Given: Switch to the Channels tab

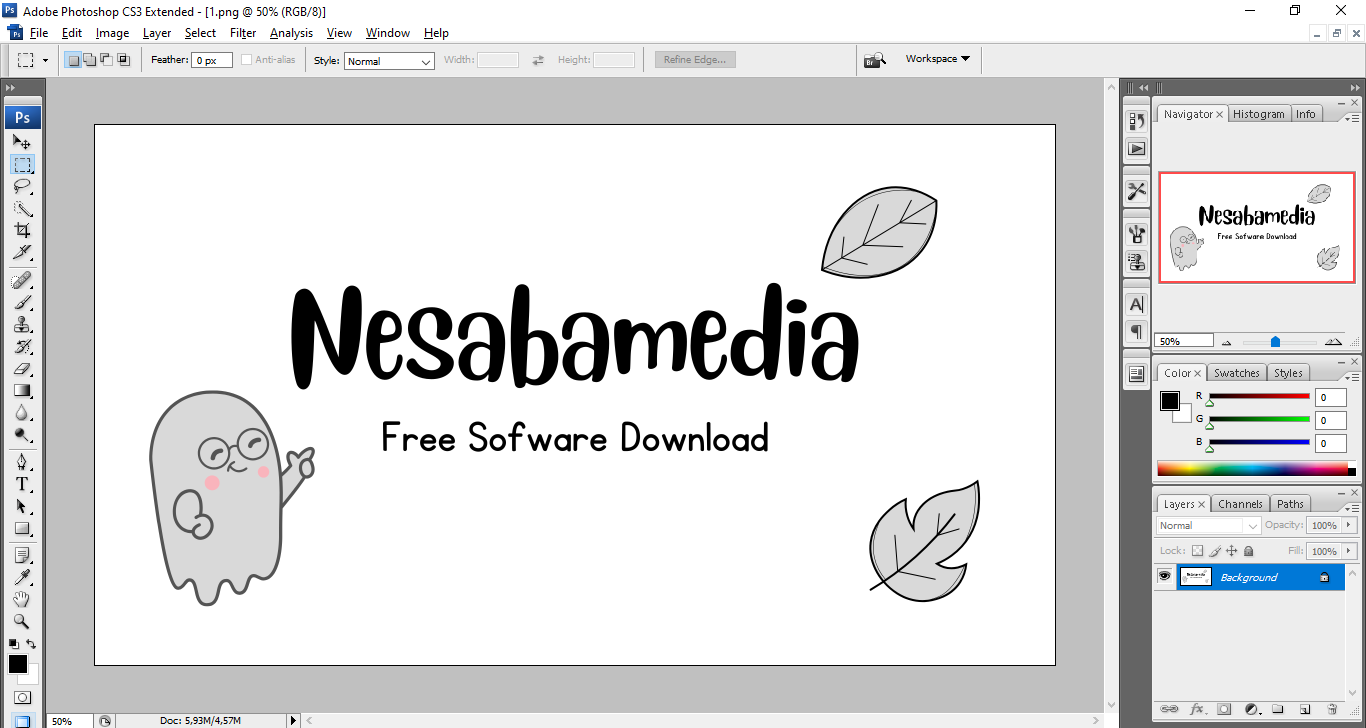Looking at the screenshot, I should [x=1240, y=504].
